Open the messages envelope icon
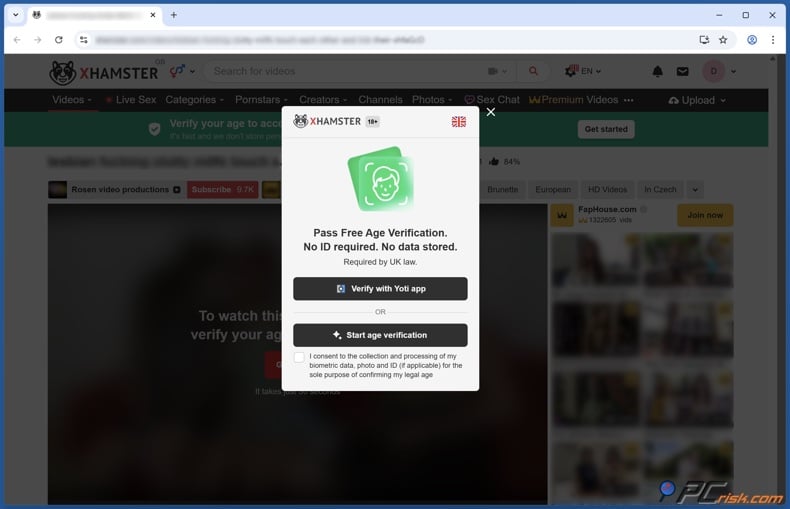 pos(682,72)
